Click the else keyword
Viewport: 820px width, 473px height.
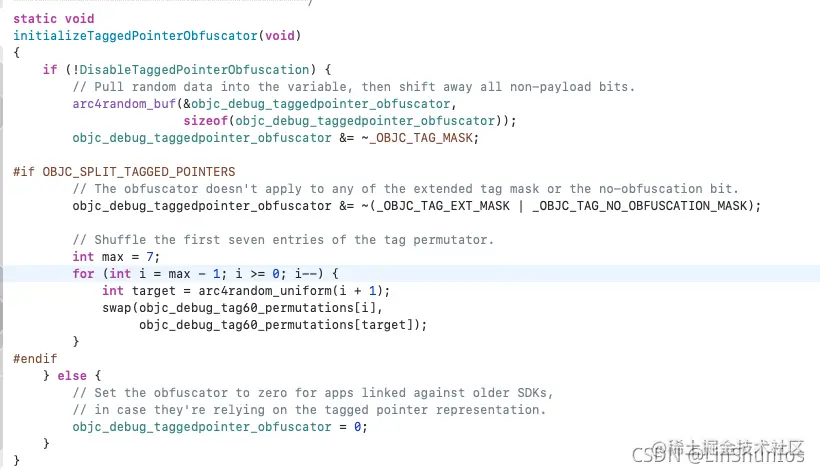pyautogui.click(x=72, y=376)
